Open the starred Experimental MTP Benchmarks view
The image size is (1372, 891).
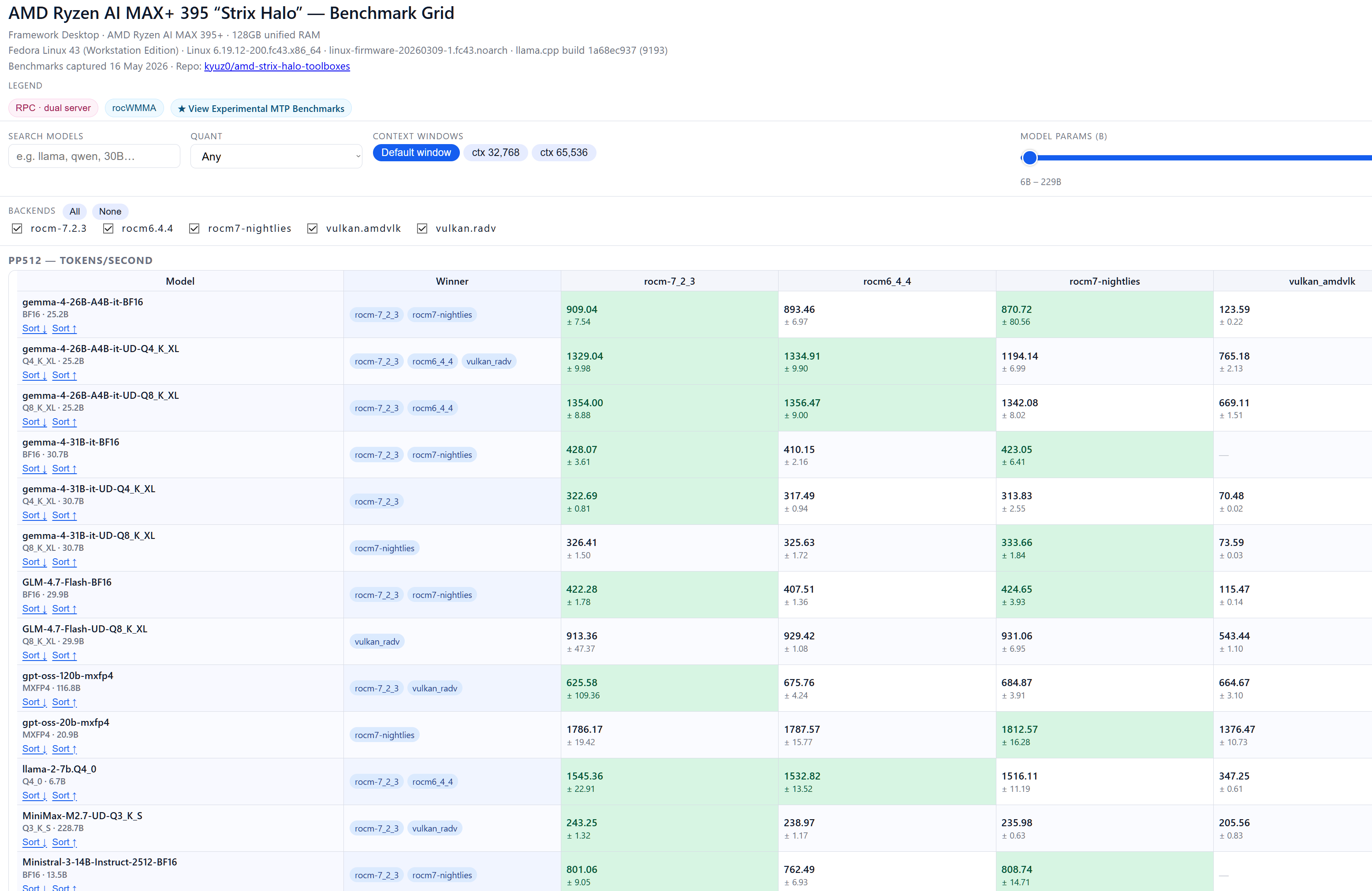[261, 108]
